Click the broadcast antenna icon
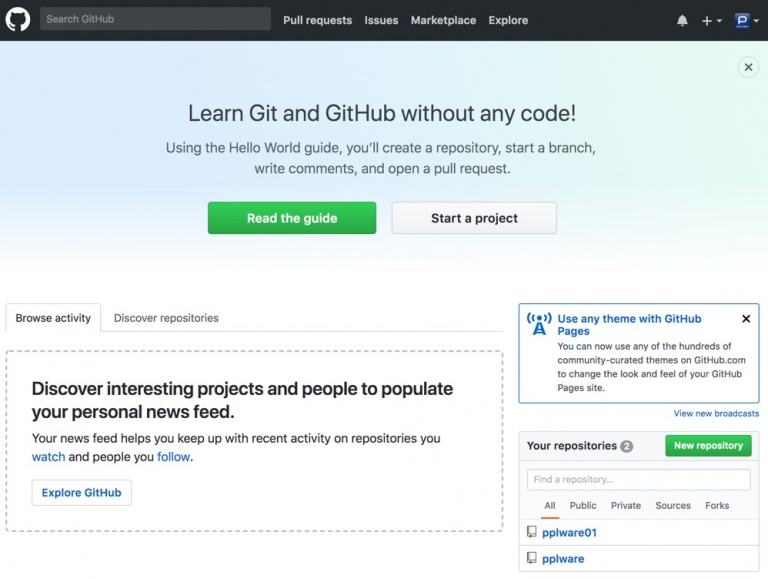The image size is (768, 579). (x=539, y=324)
